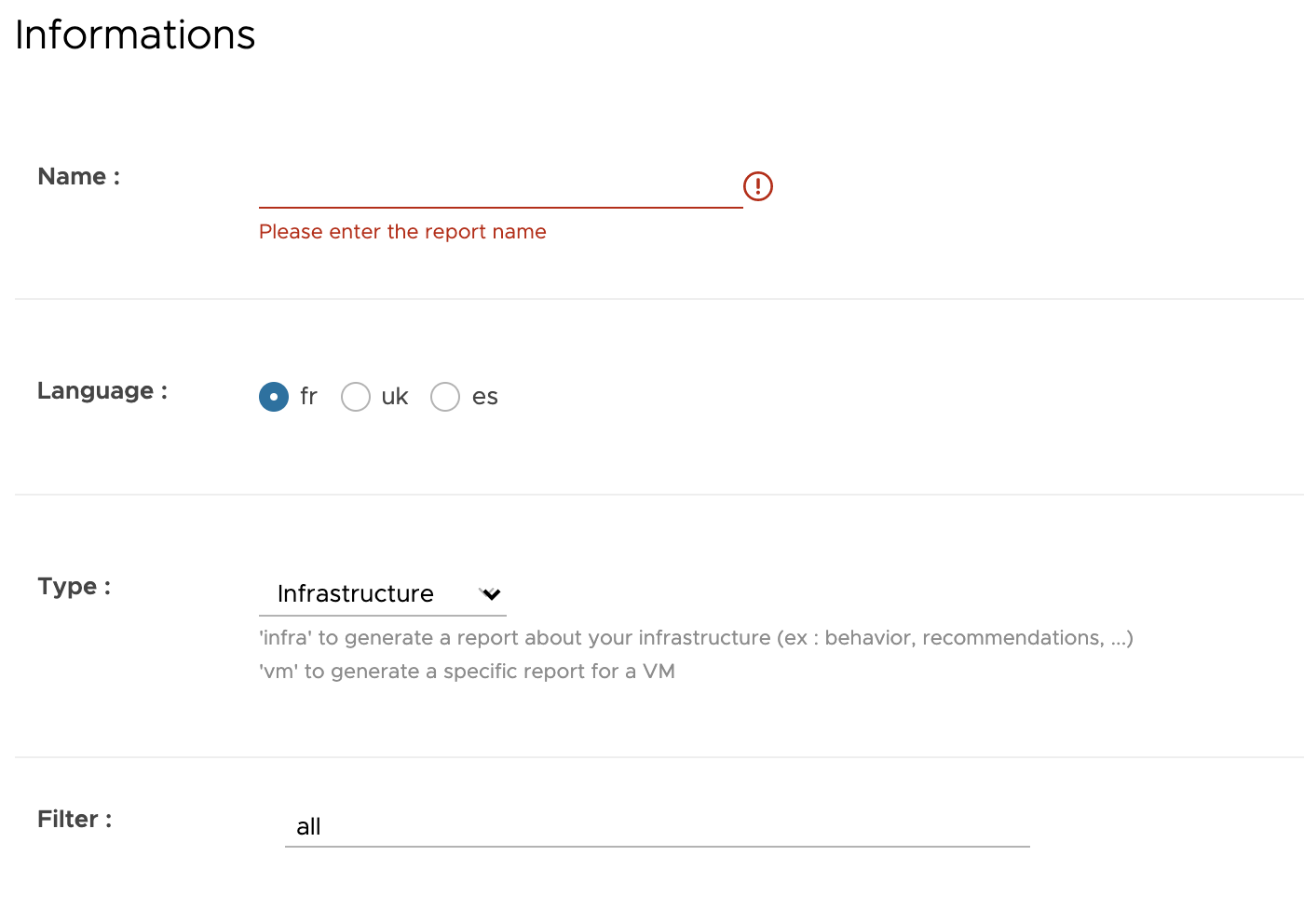The width and height of the screenshot is (1304, 924).
Task: Click 'Please enter the report name' error message
Action: (402, 232)
